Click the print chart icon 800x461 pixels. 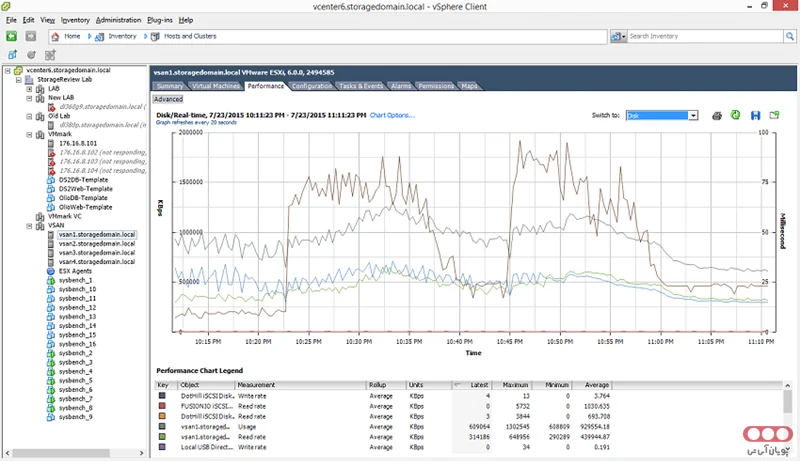coord(717,116)
